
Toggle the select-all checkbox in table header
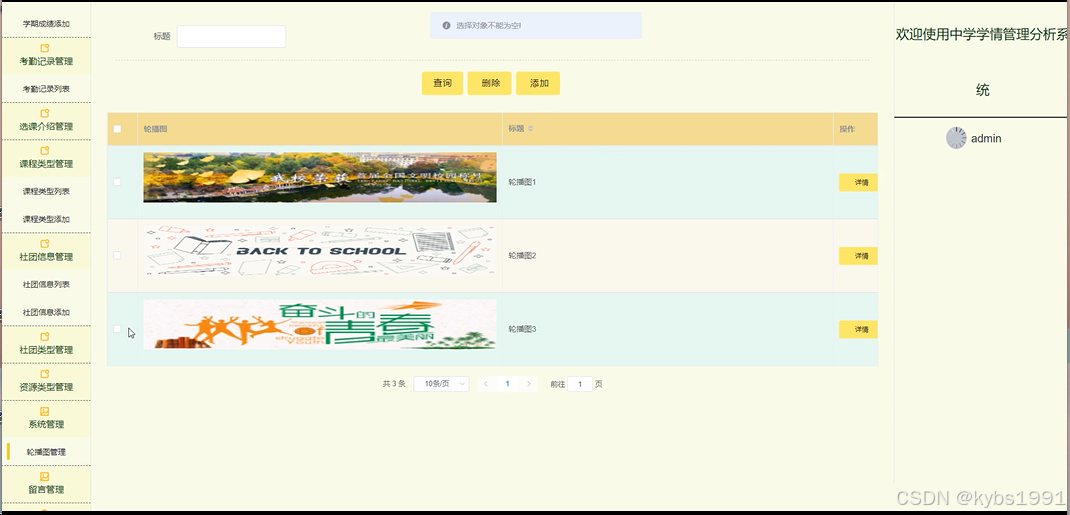(x=117, y=129)
